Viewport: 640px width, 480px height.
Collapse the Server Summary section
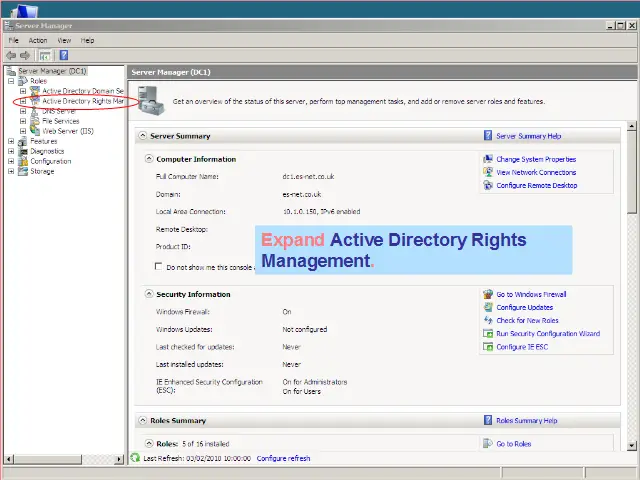pyautogui.click(x=142, y=136)
